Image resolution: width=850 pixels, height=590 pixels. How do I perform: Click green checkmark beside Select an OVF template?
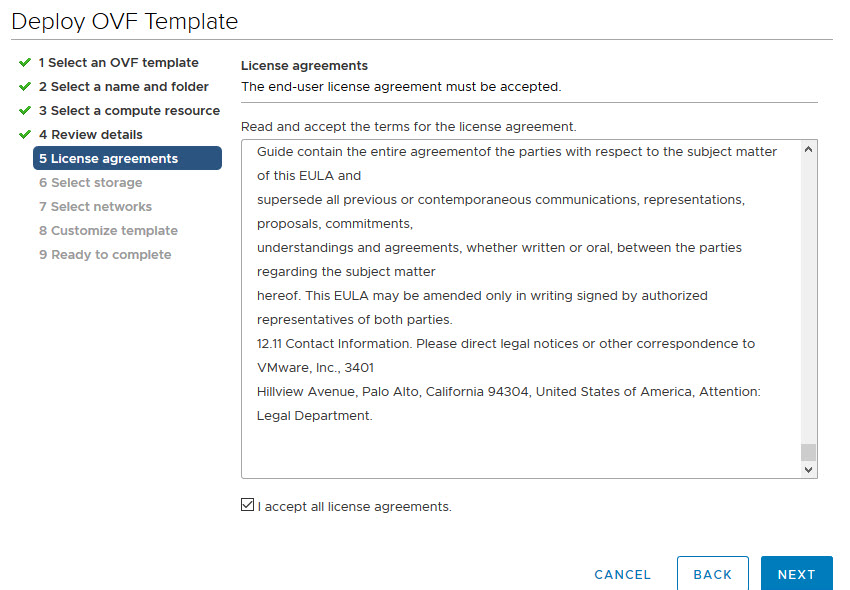pyautogui.click(x=25, y=63)
